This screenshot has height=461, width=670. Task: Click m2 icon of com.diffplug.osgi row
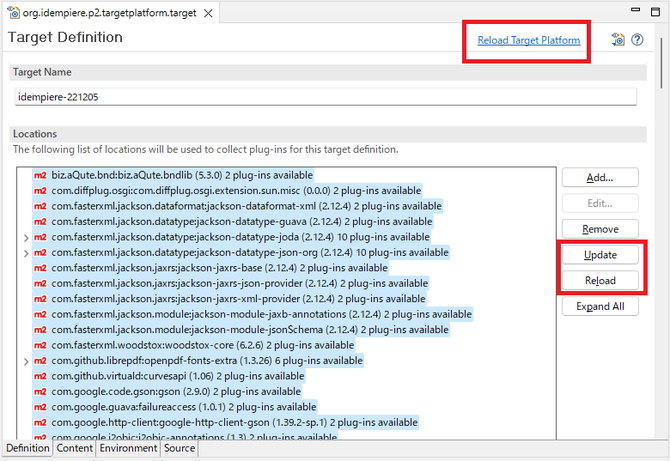40,191
